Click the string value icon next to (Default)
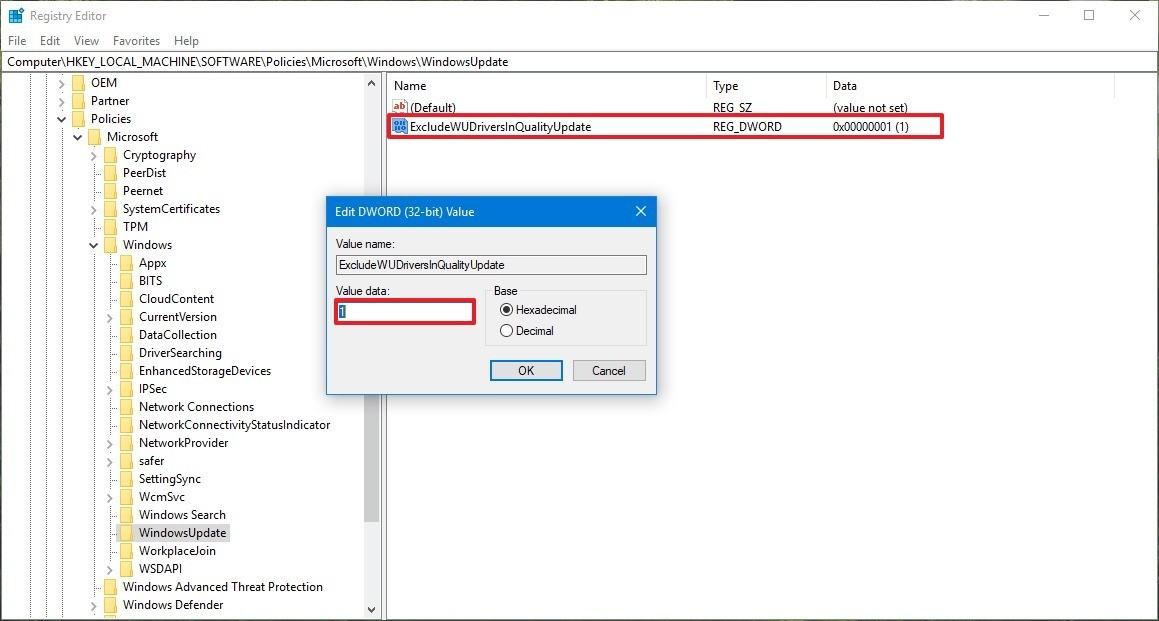 [399, 107]
